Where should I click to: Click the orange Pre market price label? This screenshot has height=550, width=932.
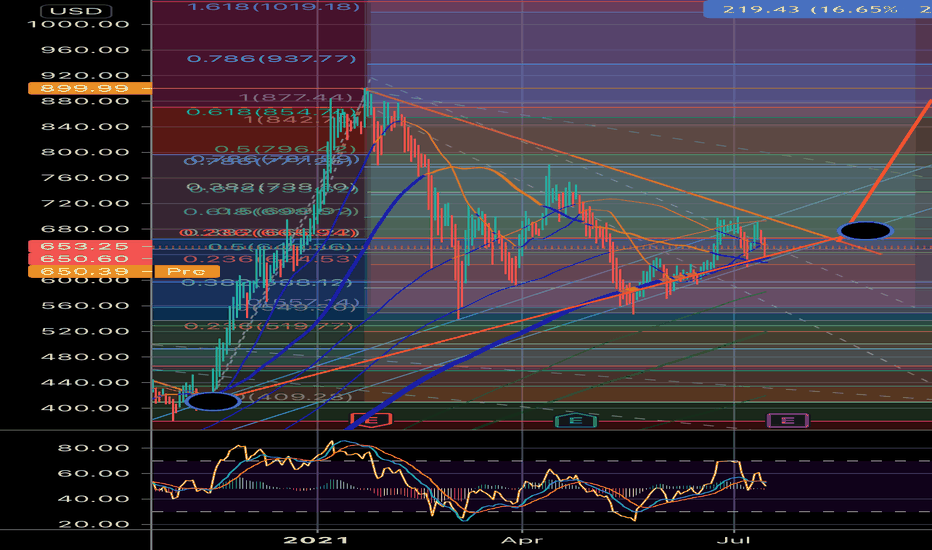[187, 271]
